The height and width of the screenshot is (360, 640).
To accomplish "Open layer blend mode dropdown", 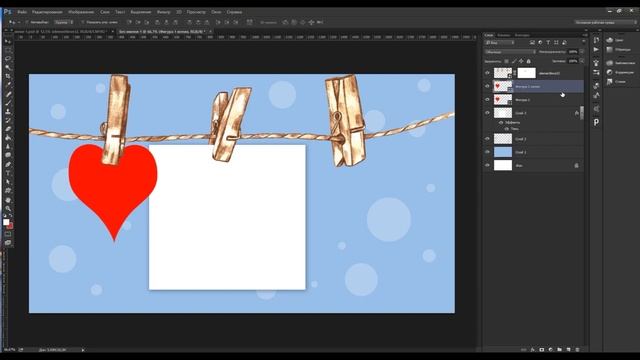I will [510, 52].
